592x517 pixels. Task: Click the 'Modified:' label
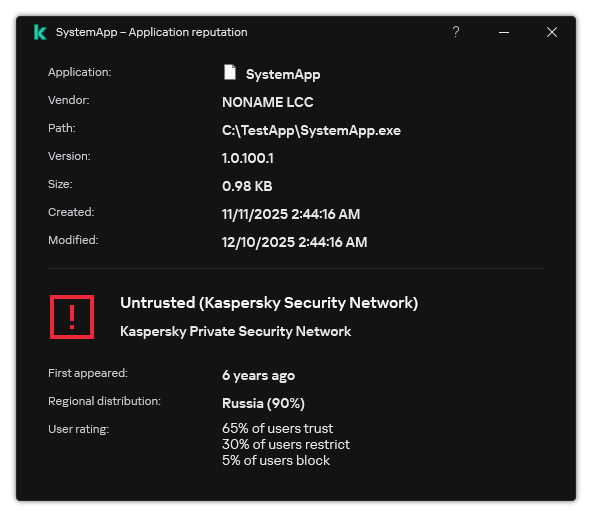(x=73, y=240)
